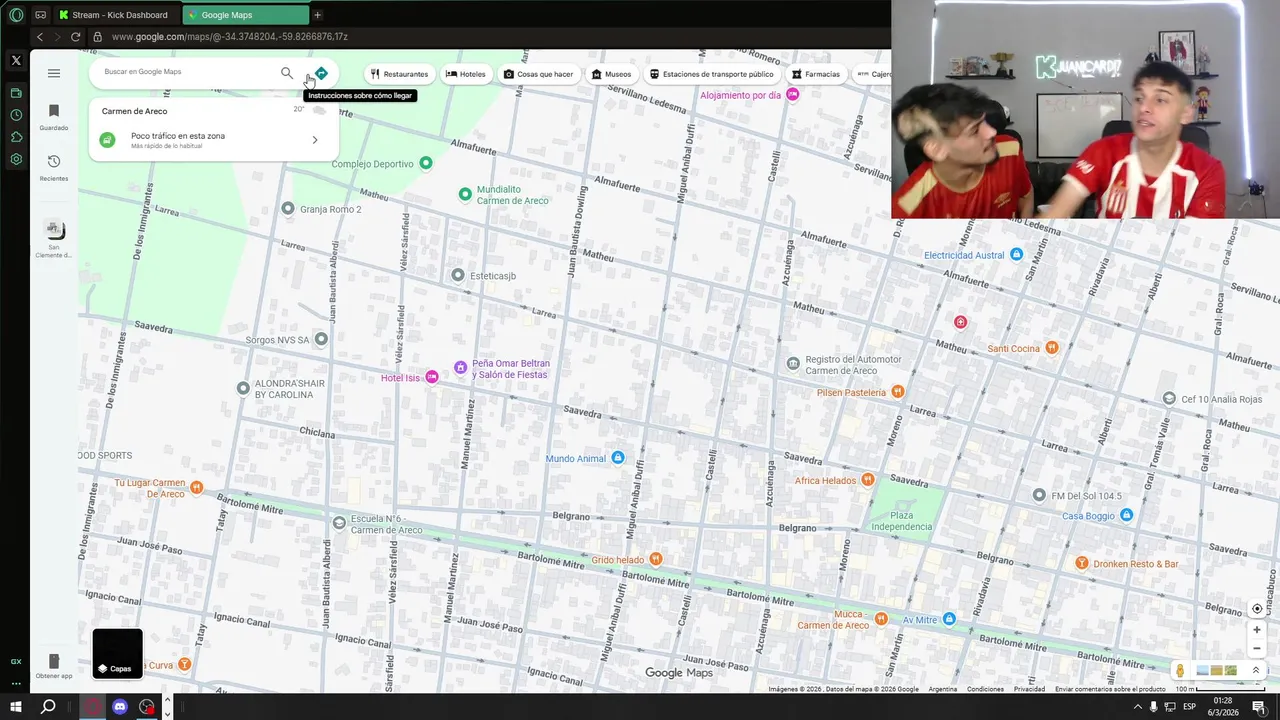Viewport: 1280px width, 720px height.
Task: Click the browser address bar URL
Action: point(230,37)
